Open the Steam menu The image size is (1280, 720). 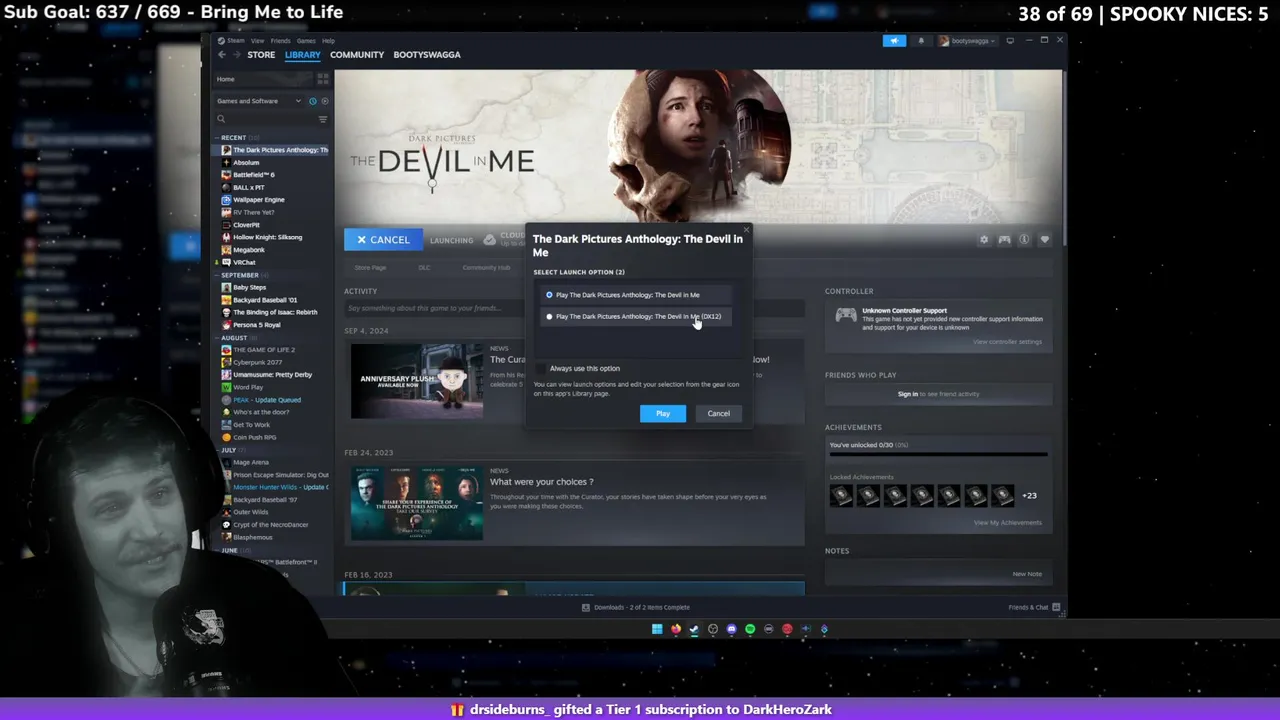tap(236, 41)
